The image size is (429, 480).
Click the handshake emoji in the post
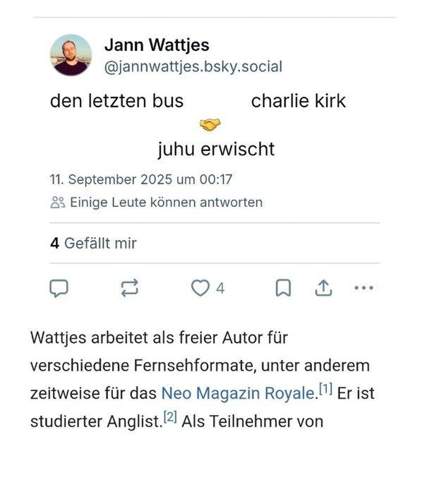click(210, 125)
